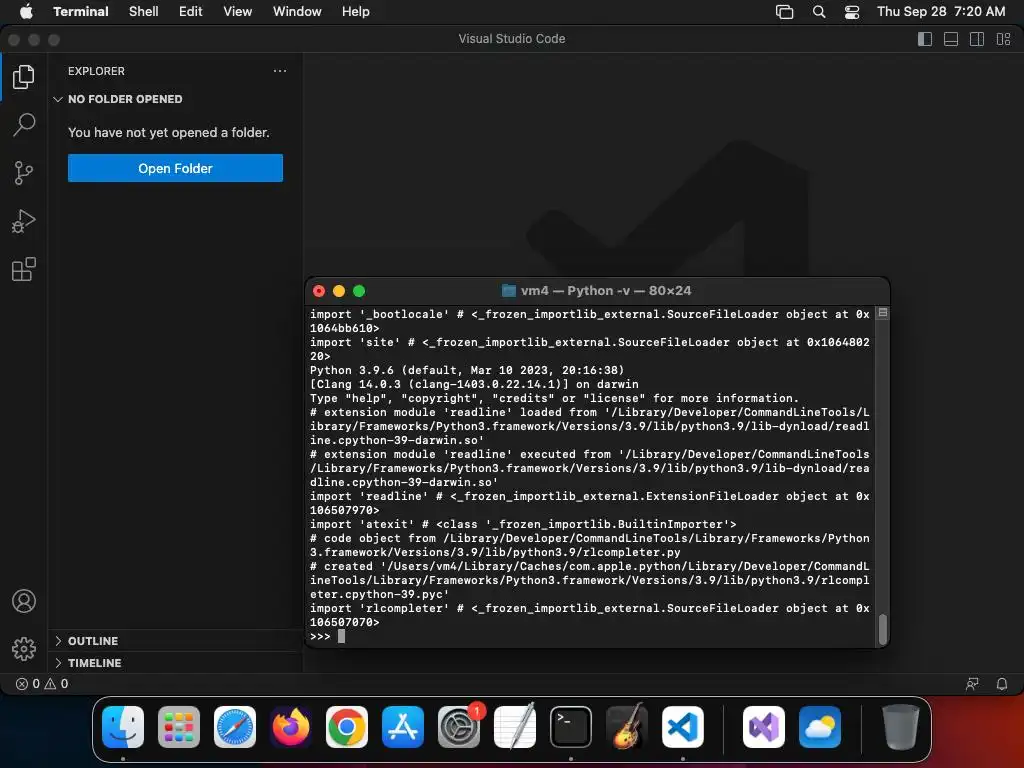Click the 'Python 3.9.6 (default' version line

coord(467,370)
